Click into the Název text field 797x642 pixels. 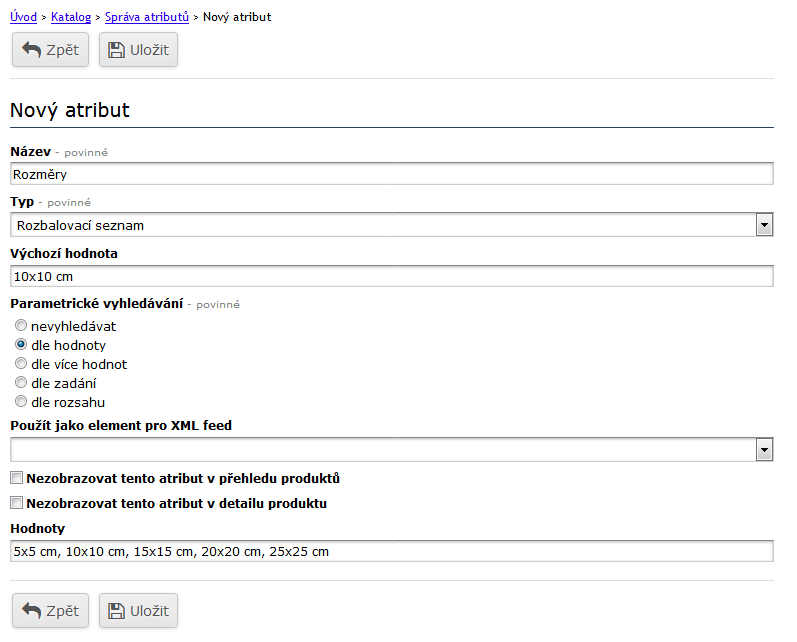[x=391, y=174]
